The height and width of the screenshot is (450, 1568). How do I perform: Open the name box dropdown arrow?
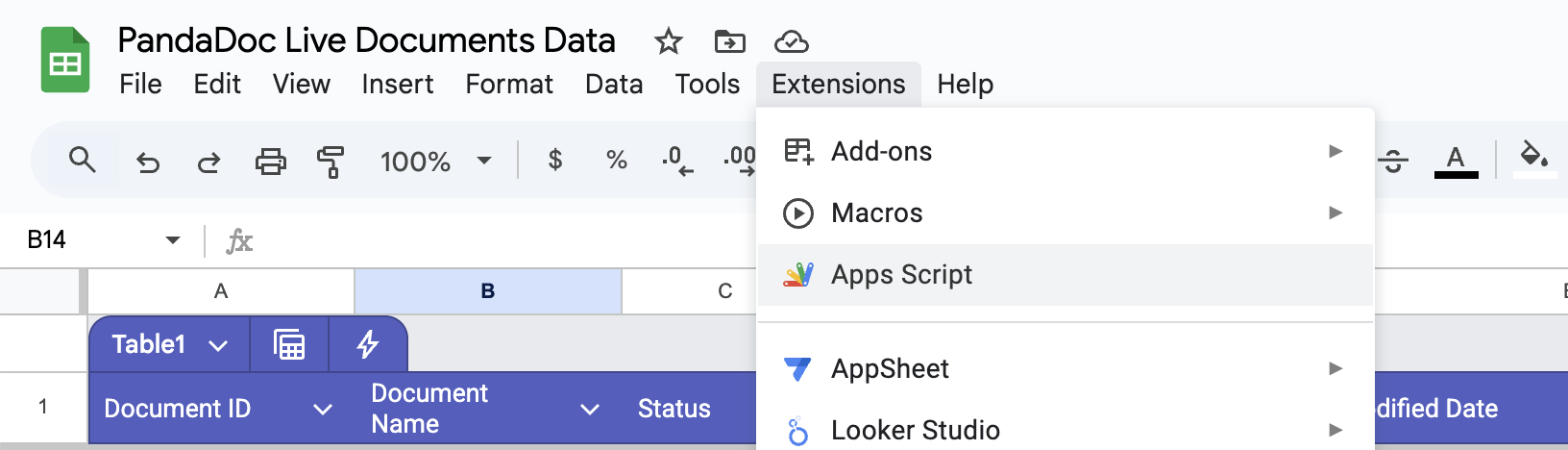coord(173,240)
